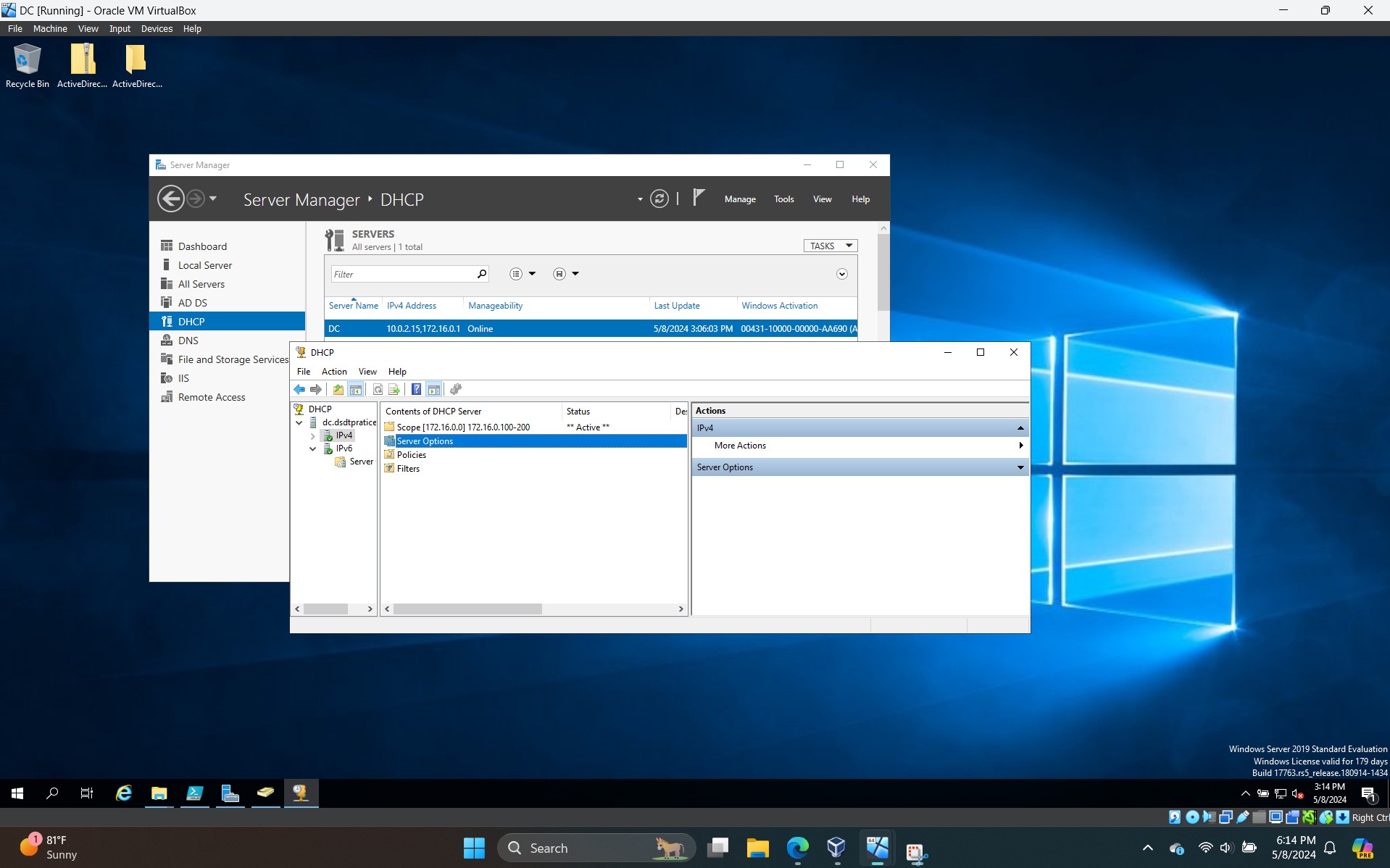The width and height of the screenshot is (1390, 868).
Task: Click the Action Center icon in VM tray
Action: click(x=1368, y=793)
